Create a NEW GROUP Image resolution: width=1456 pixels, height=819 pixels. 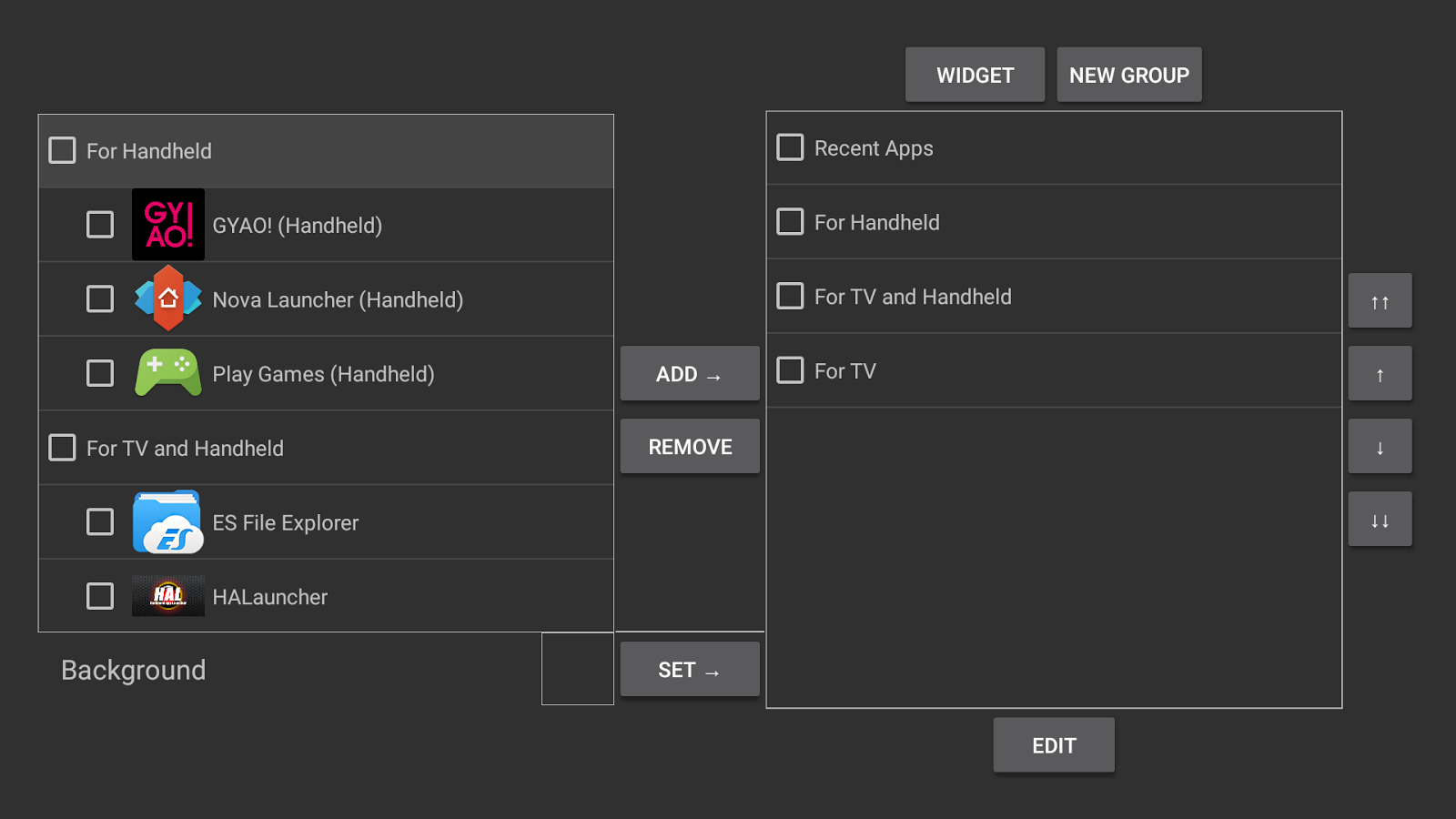point(1128,75)
